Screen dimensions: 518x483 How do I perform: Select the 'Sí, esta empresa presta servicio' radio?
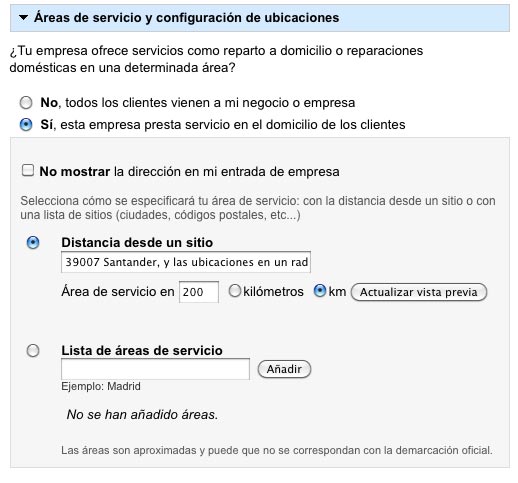26,125
